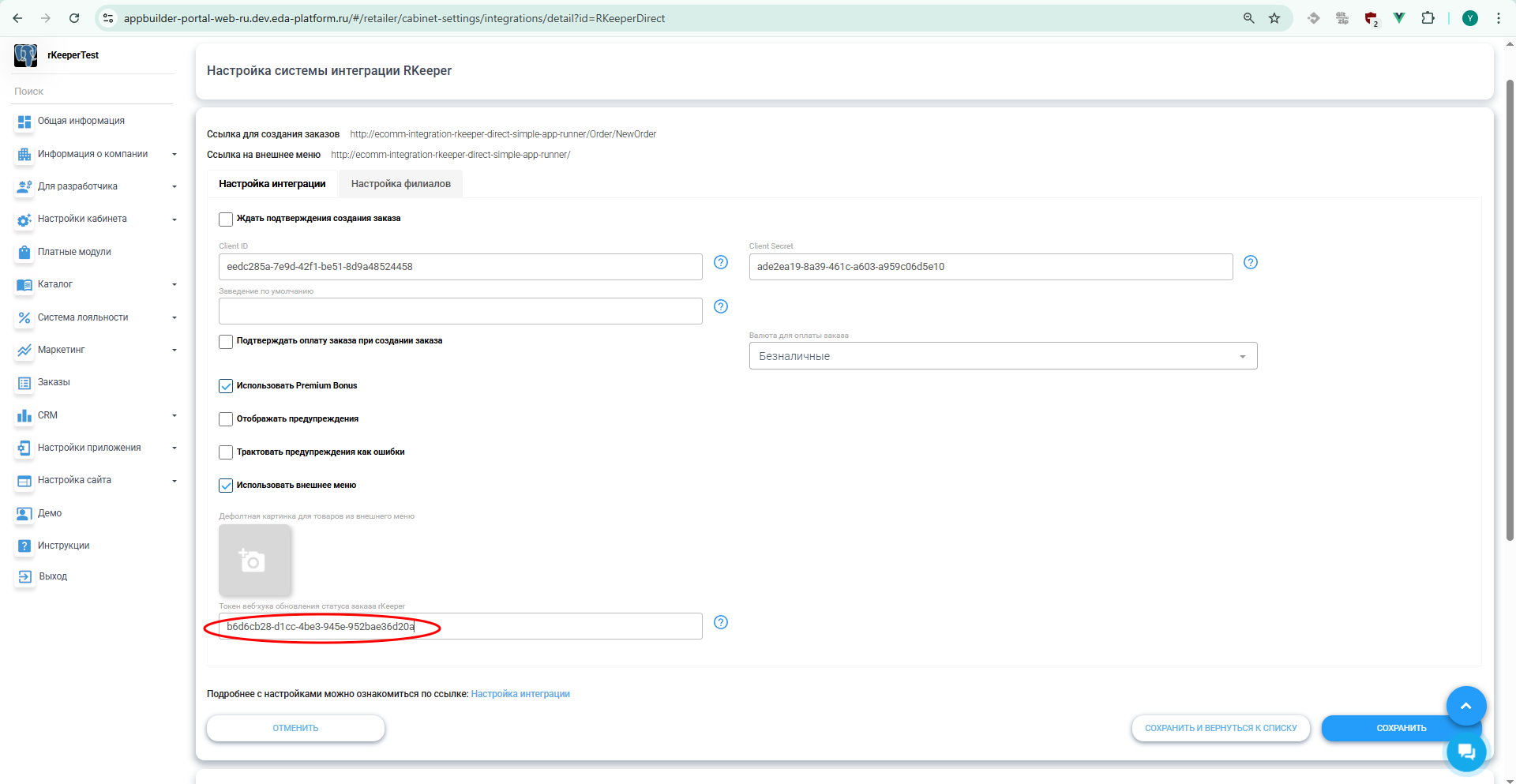Click the help icon beside webhook token field
The image size is (1516, 784).
(x=720, y=622)
